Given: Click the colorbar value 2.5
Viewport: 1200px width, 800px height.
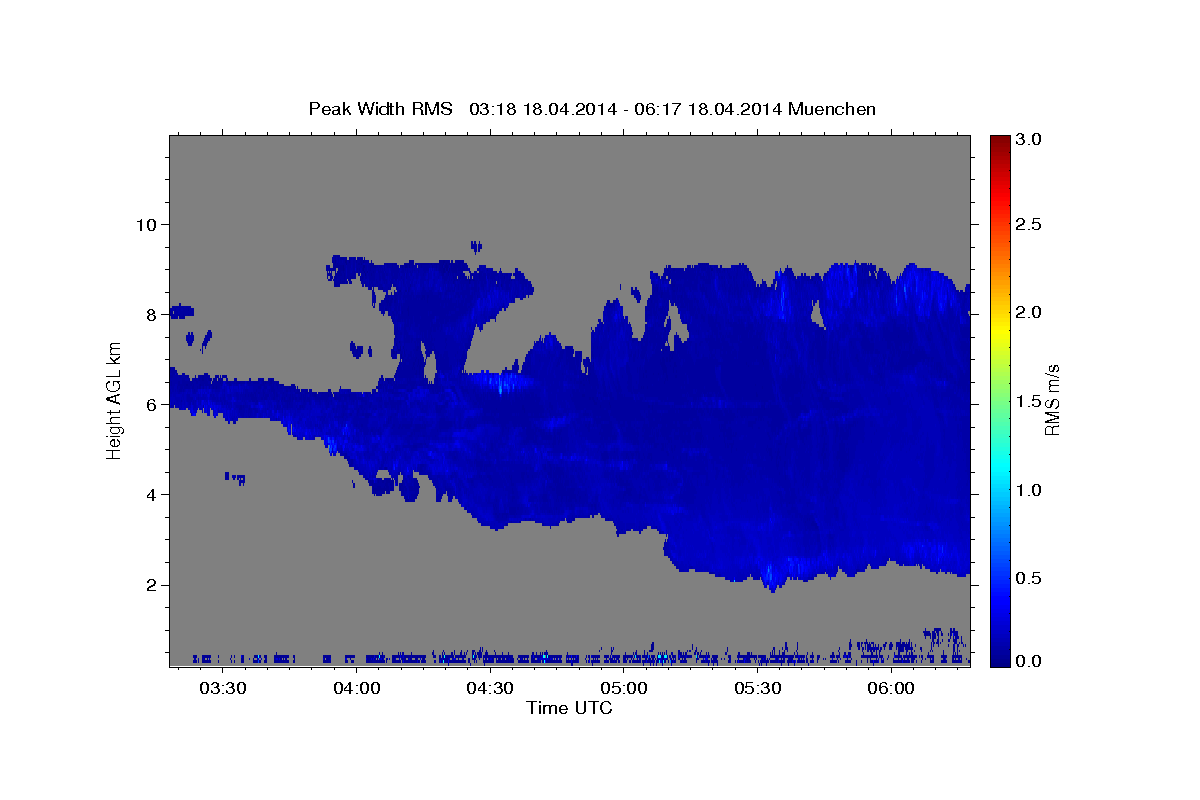Looking at the screenshot, I should point(1029,224).
